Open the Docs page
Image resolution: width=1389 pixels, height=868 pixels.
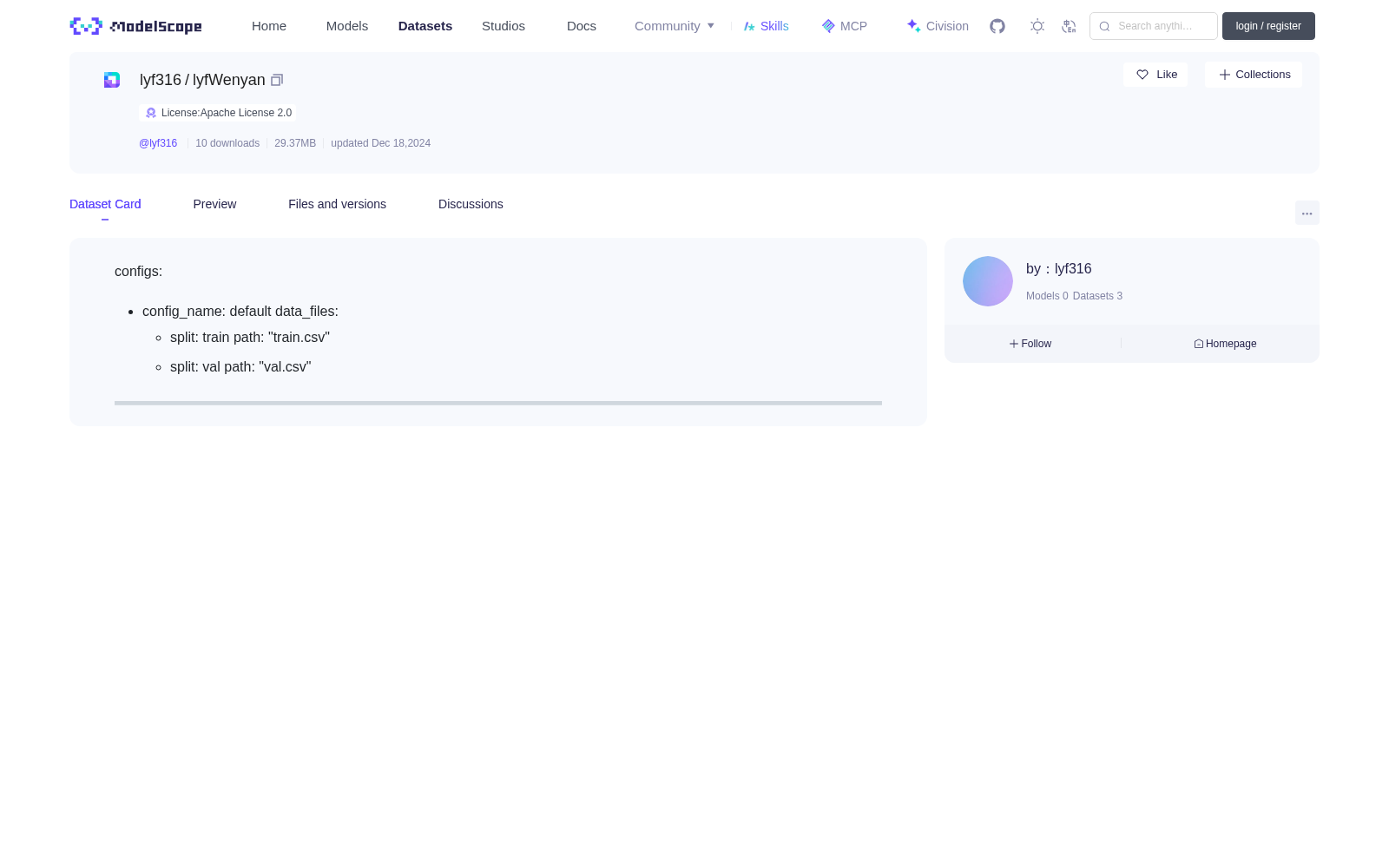582,26
